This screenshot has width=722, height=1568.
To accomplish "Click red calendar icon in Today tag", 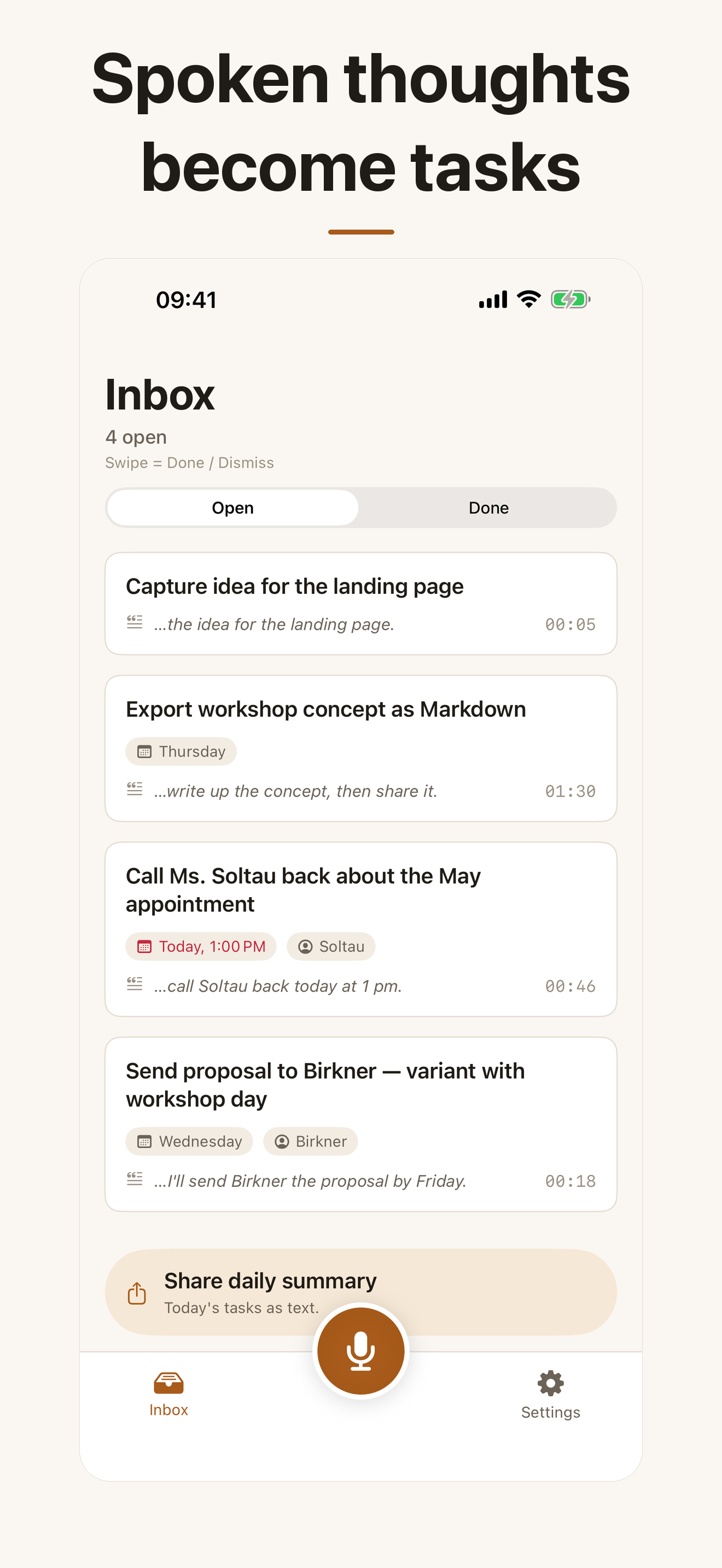I will 144,946.
